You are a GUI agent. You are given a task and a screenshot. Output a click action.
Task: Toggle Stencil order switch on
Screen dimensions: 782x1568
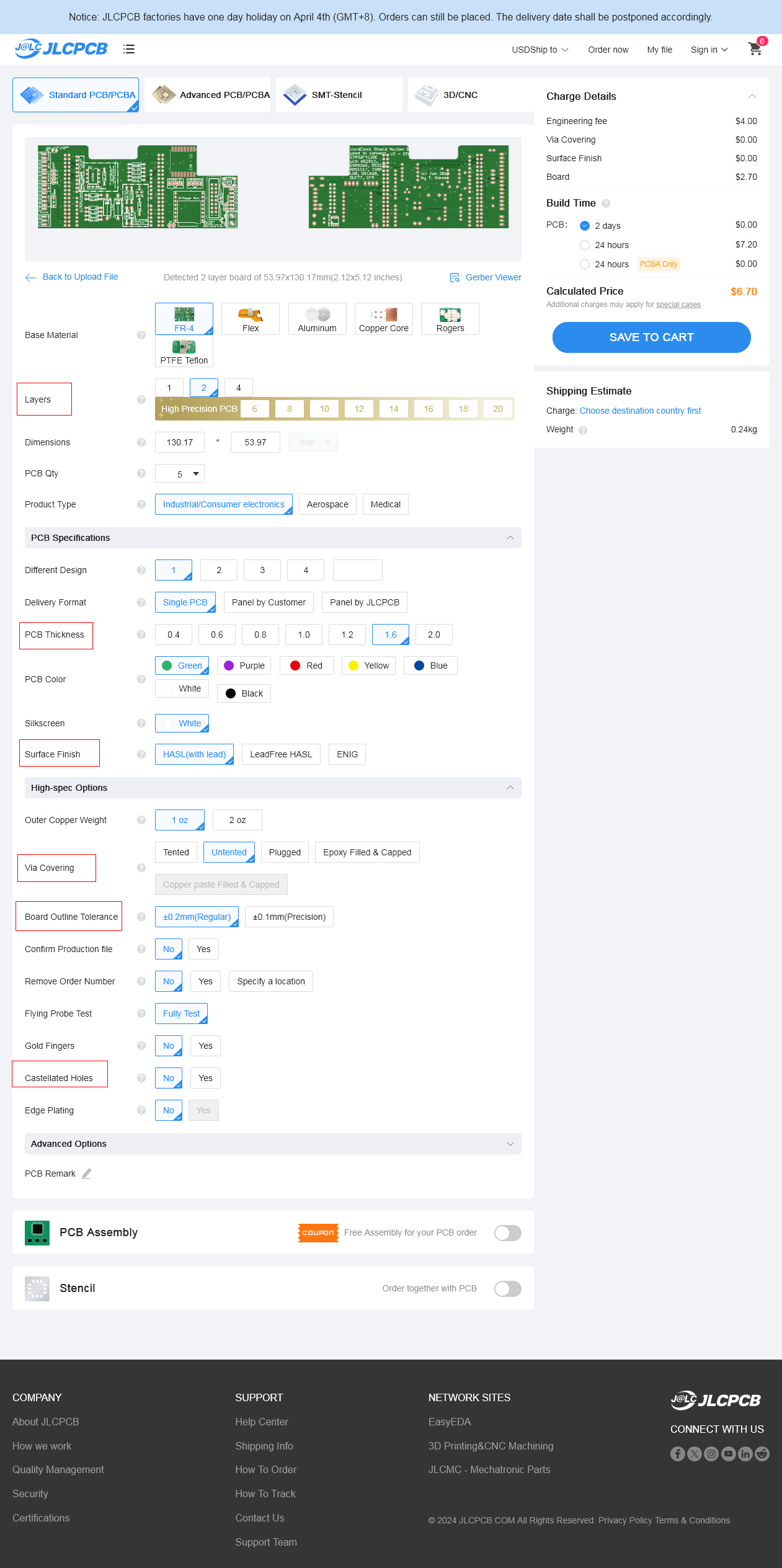[508, 1288]
